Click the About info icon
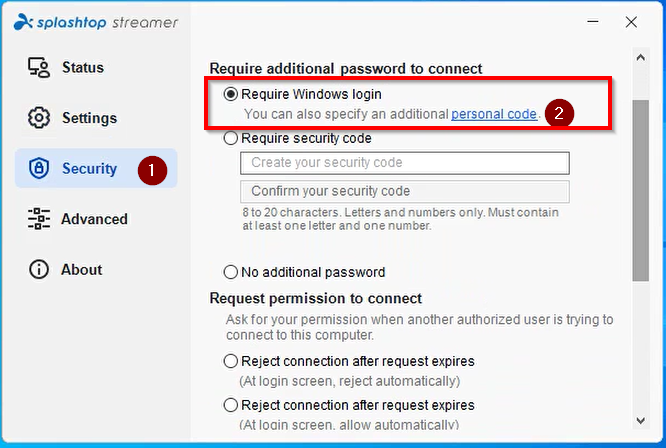The width and height of the screenshot is (666, 448). tap(39, 269)
